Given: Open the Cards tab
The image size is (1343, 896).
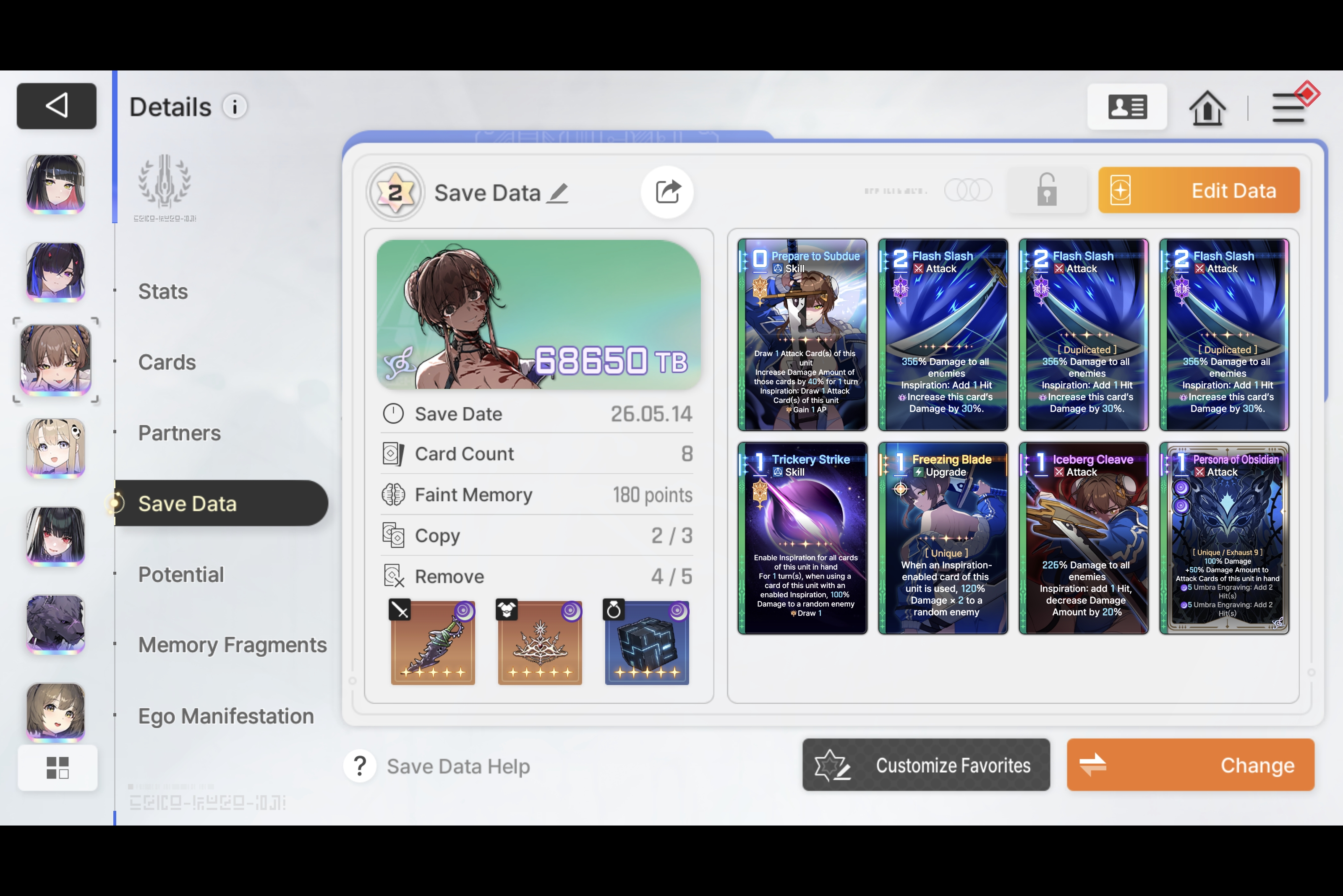Looking at the screenshot, I should point(167,362).
